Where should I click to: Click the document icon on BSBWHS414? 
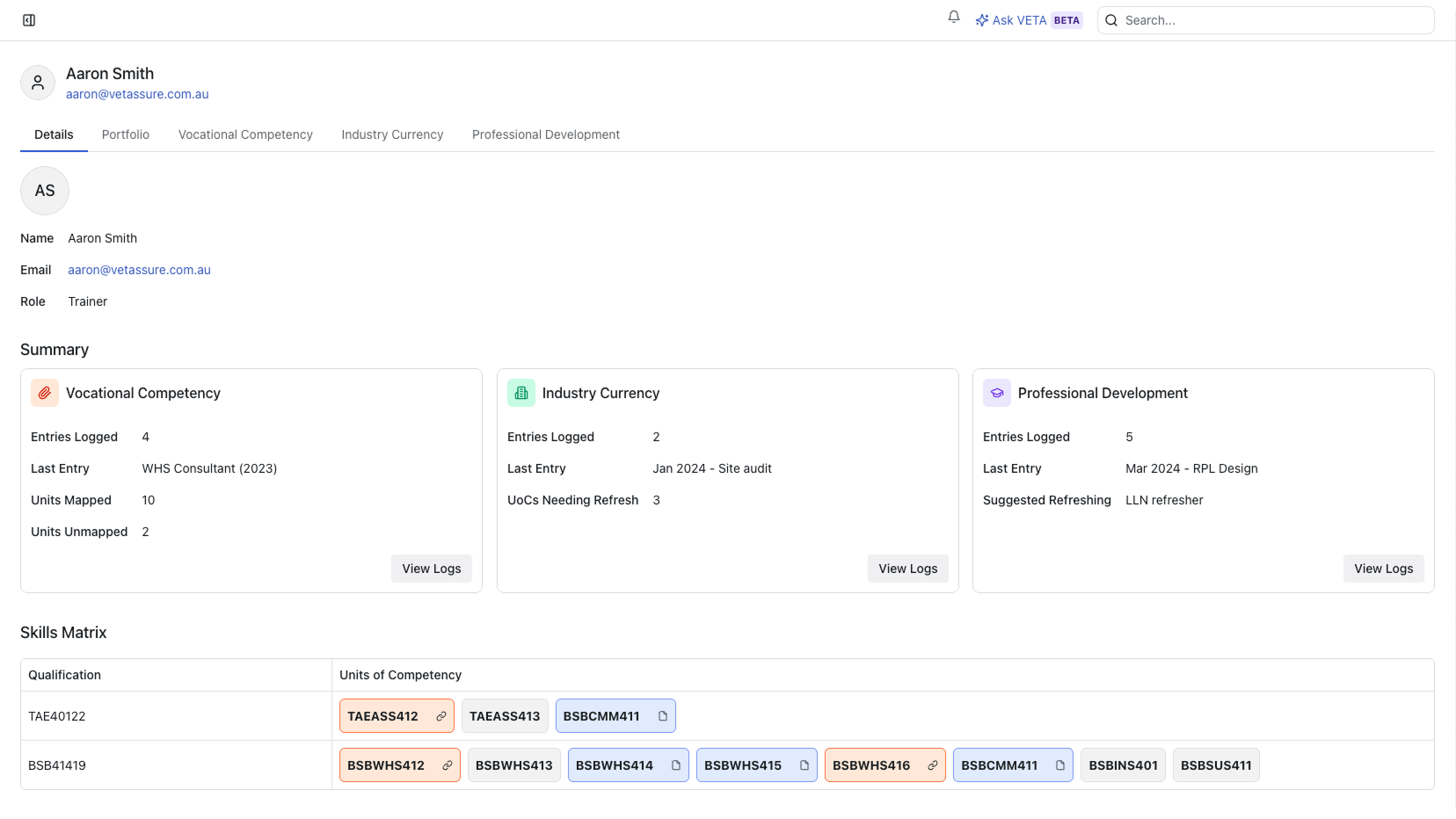tap(676, 765)
